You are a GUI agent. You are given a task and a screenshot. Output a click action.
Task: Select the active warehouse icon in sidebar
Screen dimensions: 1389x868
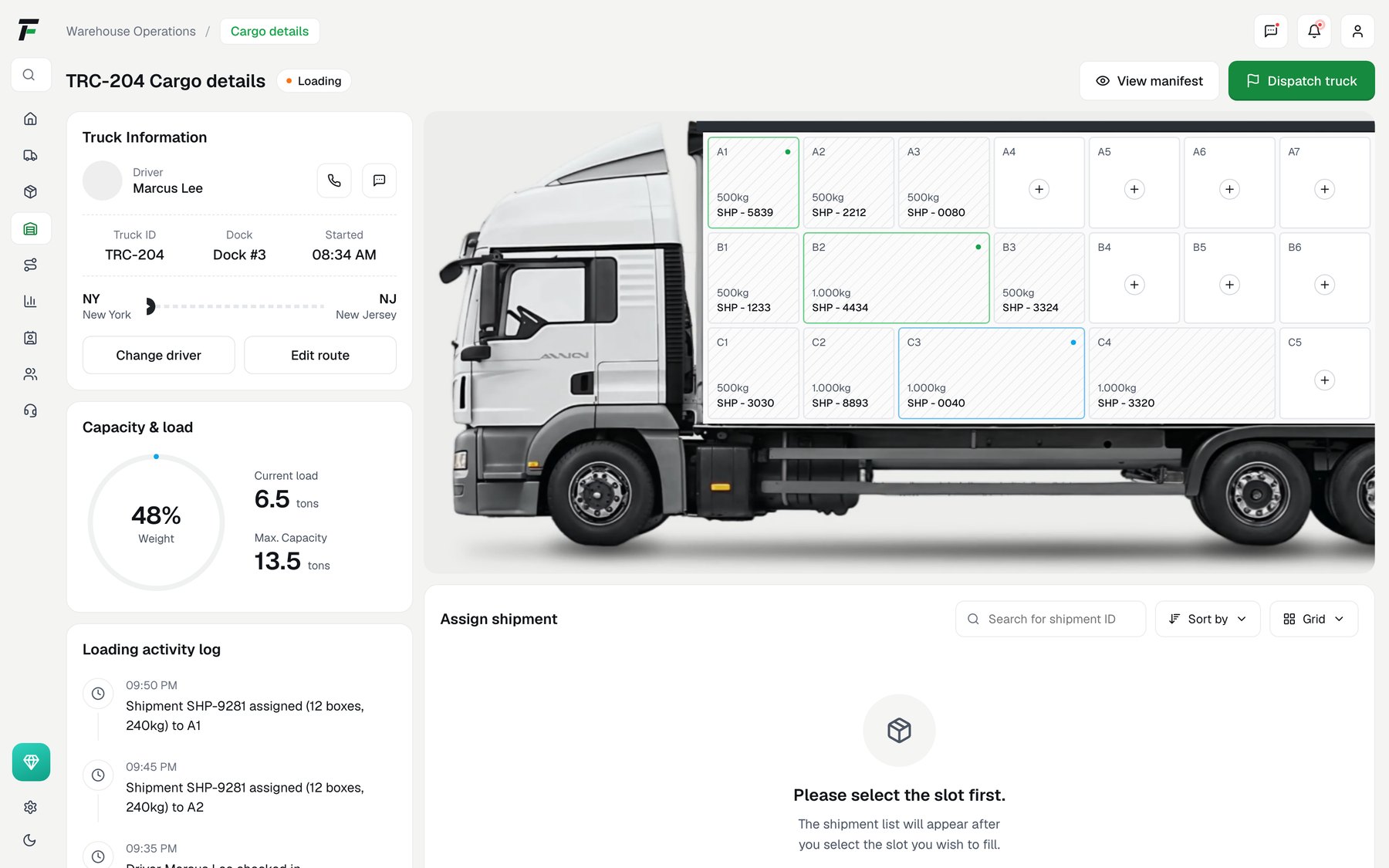(x=31, y=228)
